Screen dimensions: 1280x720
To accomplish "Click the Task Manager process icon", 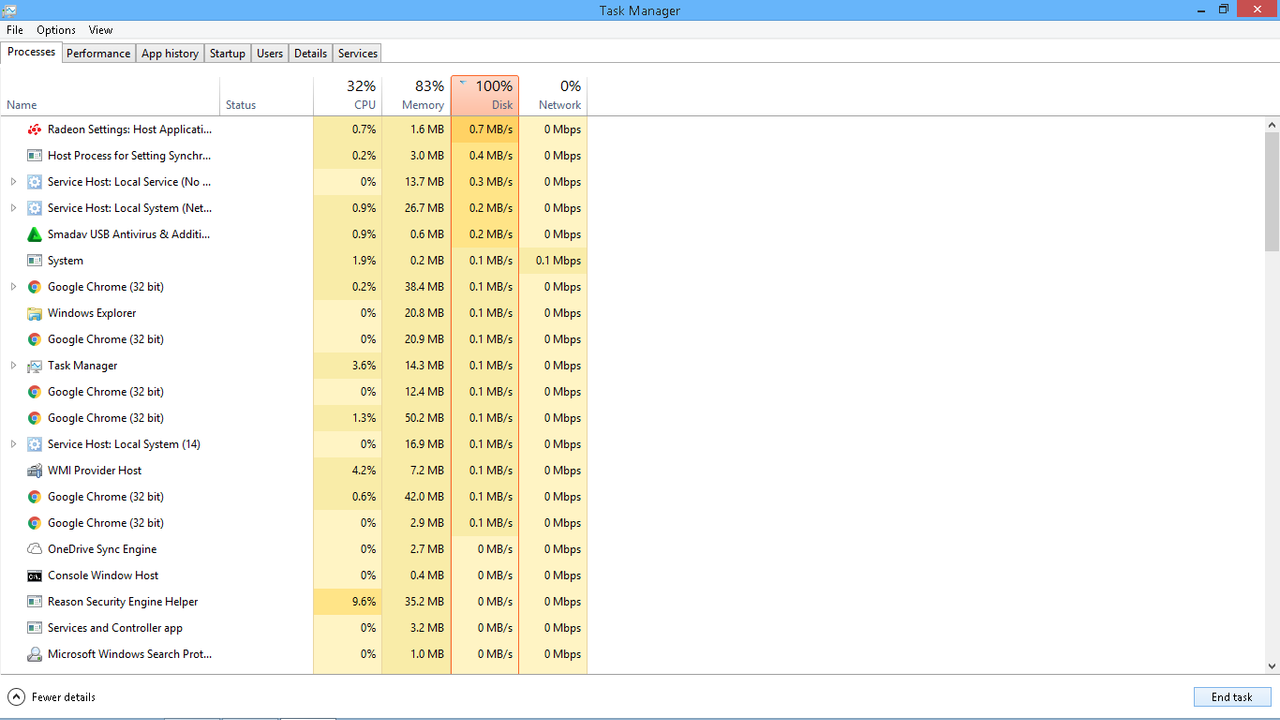I will click(x=34, y=365).
